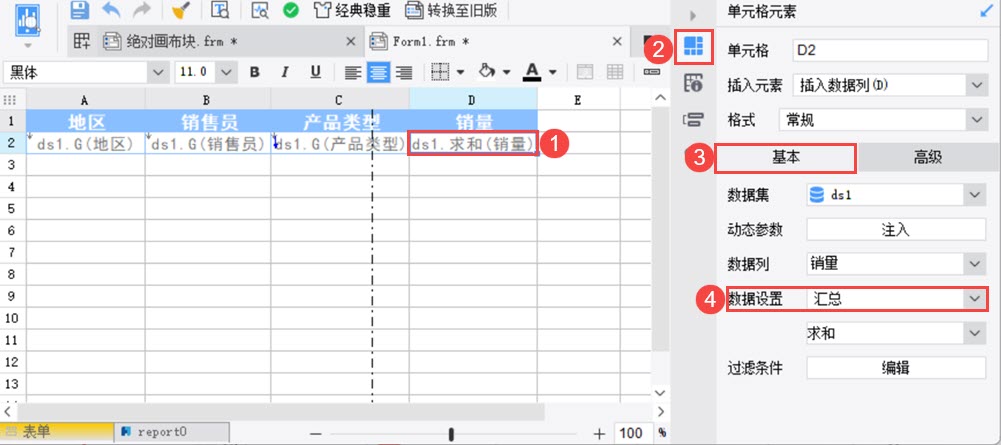The width and height of the screenshot is (1001, 445).
Task: Open the fill color dropdown arrow
Action: point(506,73)
